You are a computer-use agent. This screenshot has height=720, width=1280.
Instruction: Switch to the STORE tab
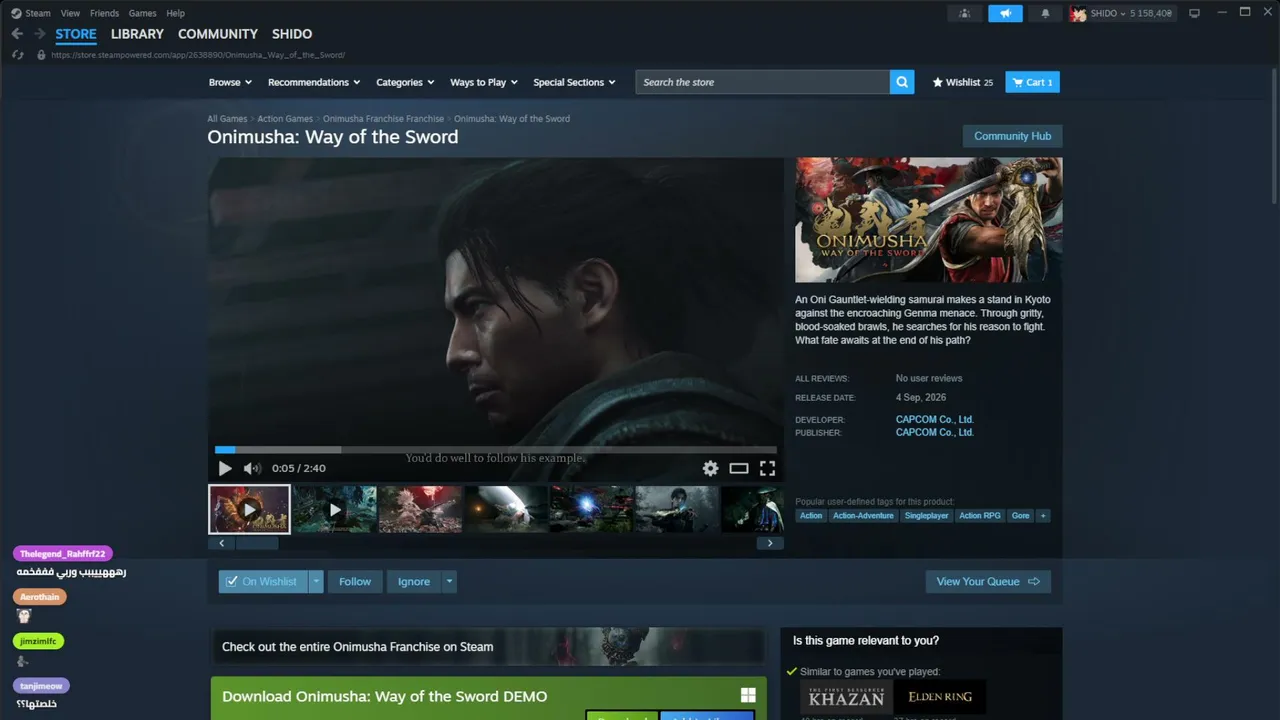[x=76, y=34]
